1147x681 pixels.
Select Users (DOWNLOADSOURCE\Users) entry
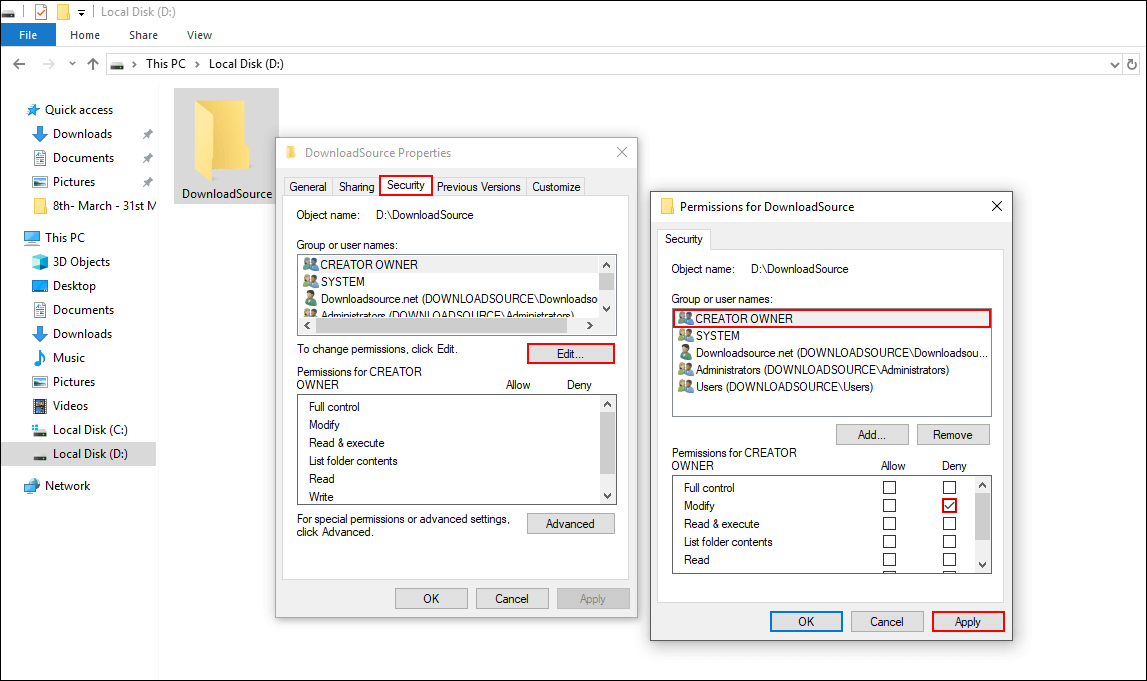(832, 387)
